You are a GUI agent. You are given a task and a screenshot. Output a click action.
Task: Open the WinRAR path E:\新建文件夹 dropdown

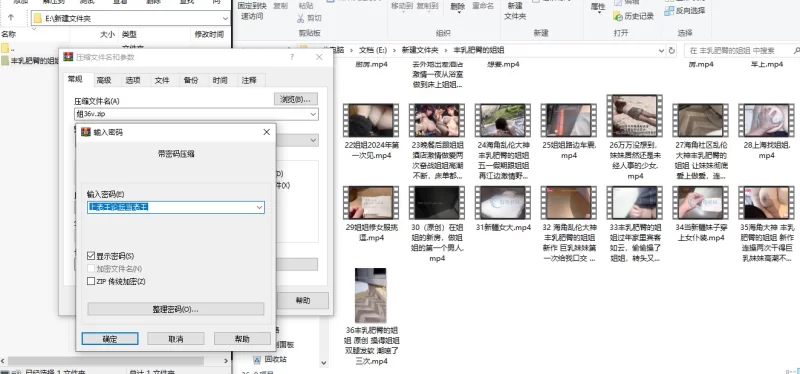[226, 18]
